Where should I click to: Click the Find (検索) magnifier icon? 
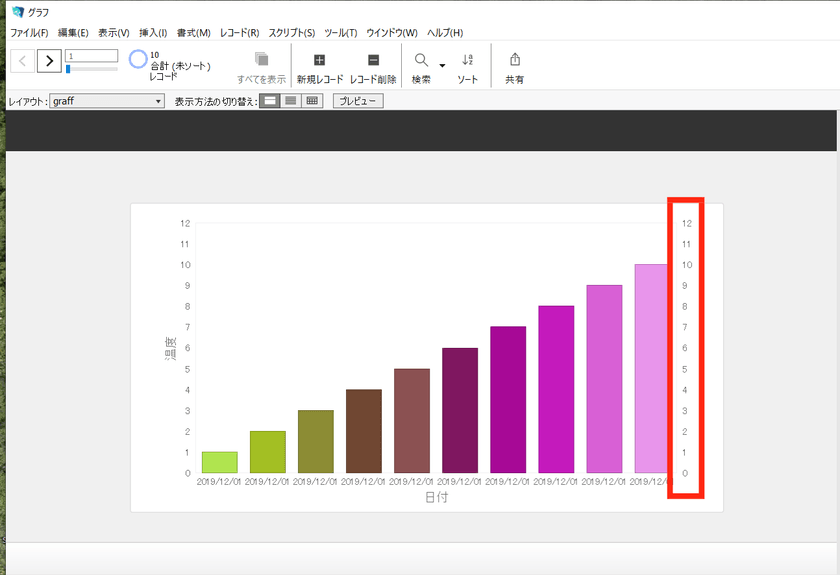tap(421, 60)
